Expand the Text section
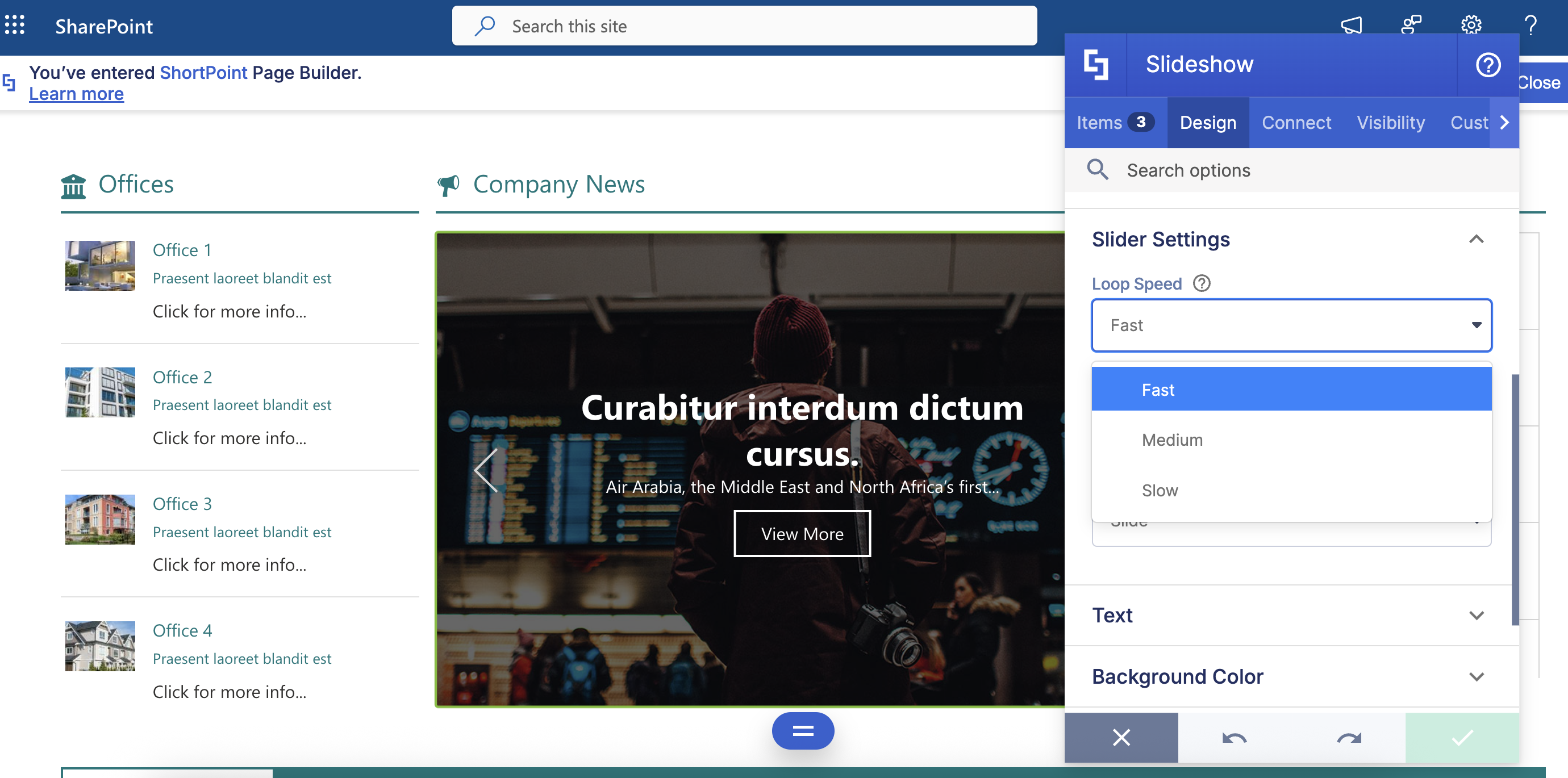This screenshot has height=778, width=1568. pos(1476,616)
